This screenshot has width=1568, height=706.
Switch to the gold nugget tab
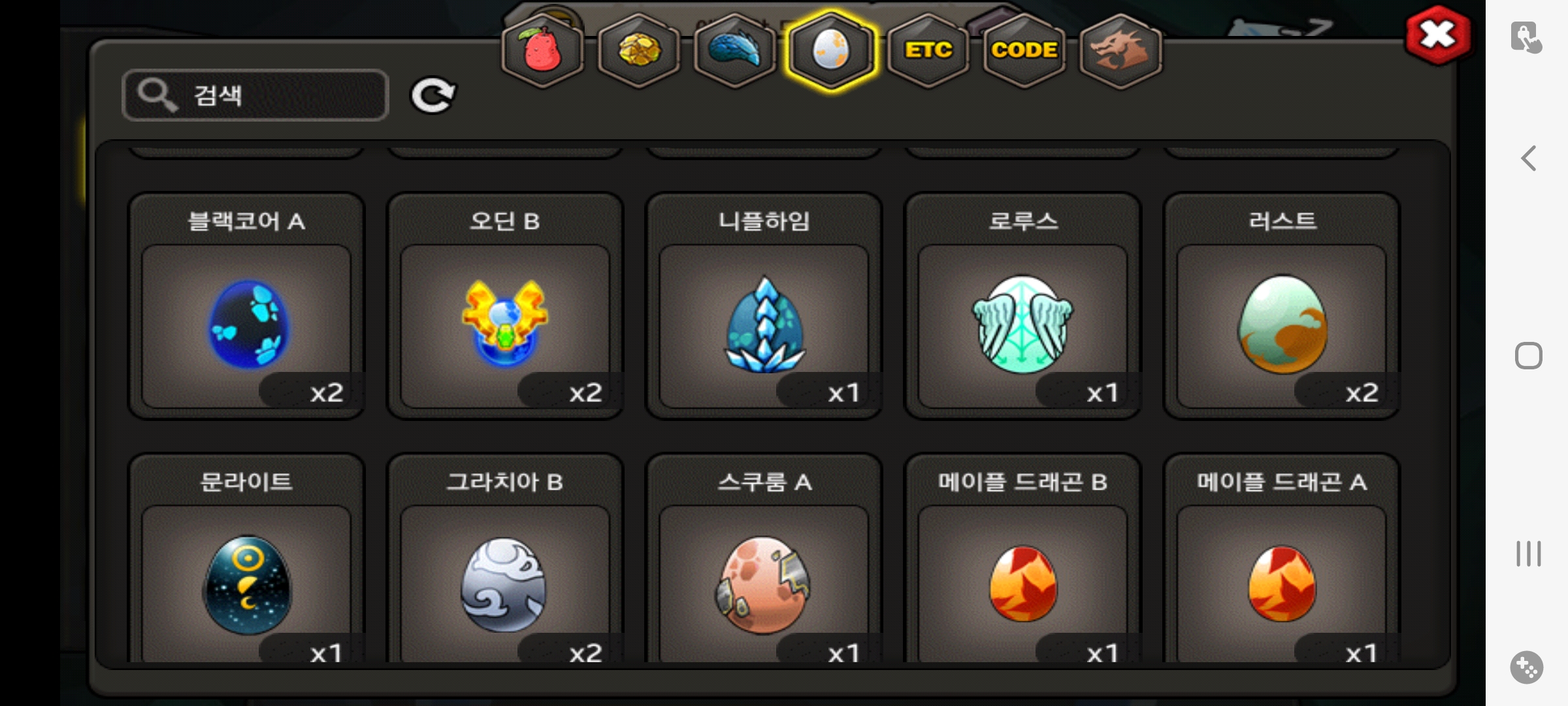pyautogui.click(x=638, y=51)
